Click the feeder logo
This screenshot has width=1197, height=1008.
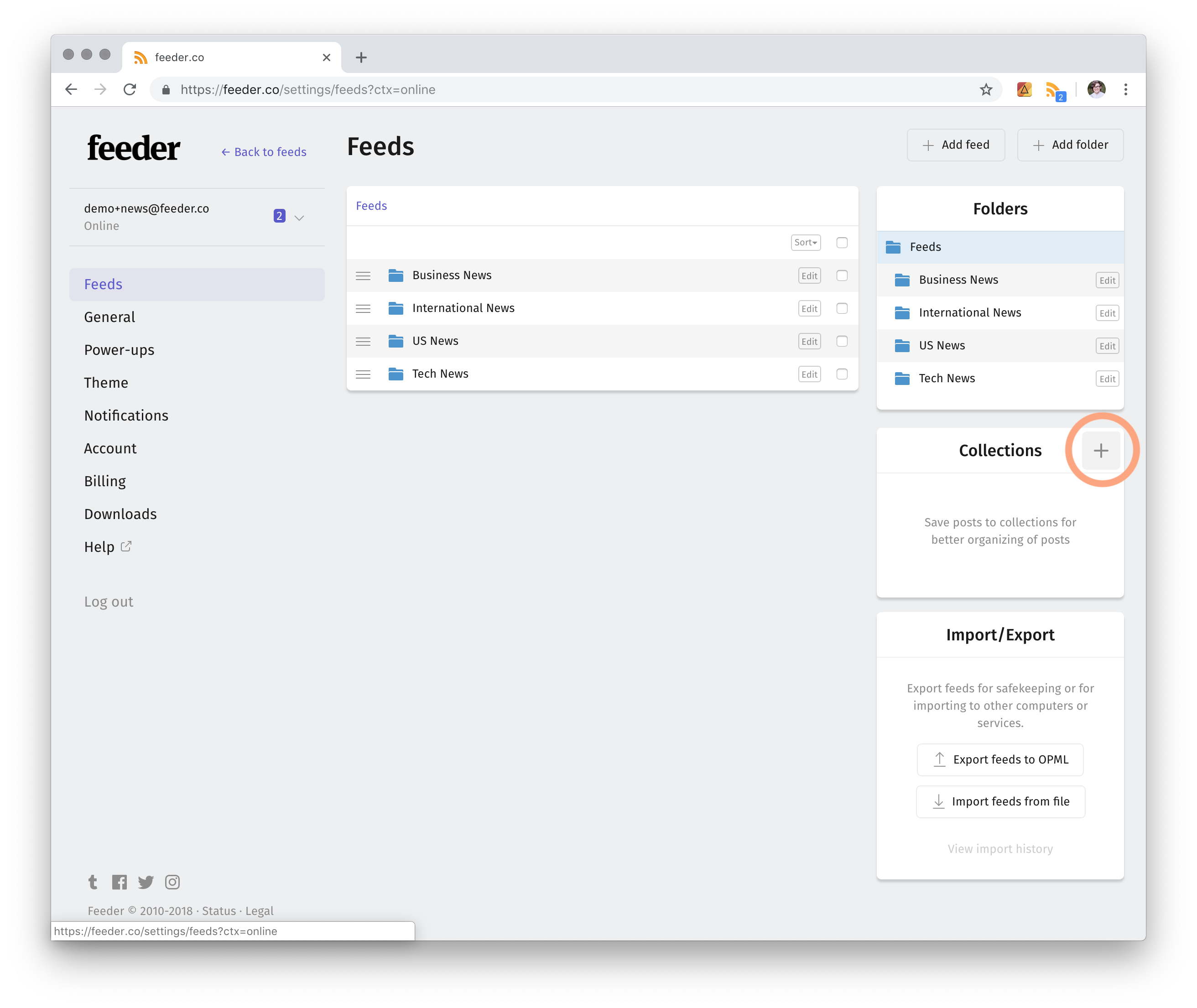134,148
